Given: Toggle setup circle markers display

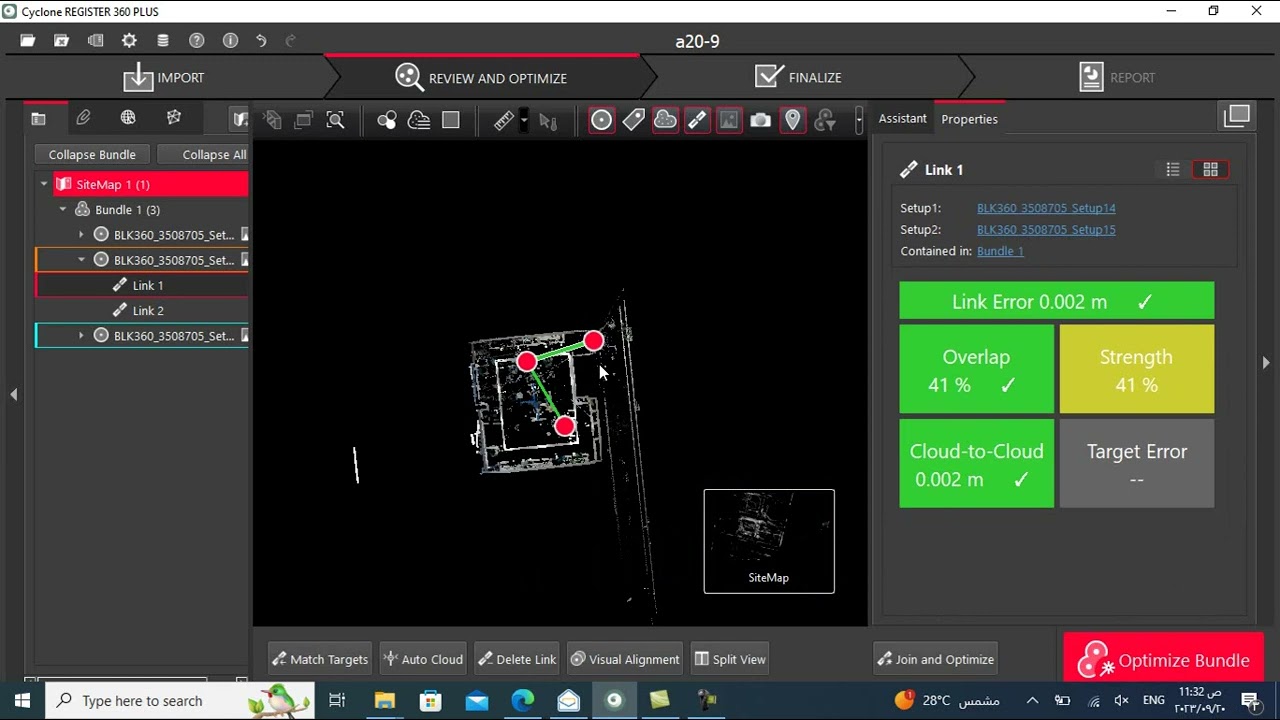Looking at the screenshot, I should (601, 120).
